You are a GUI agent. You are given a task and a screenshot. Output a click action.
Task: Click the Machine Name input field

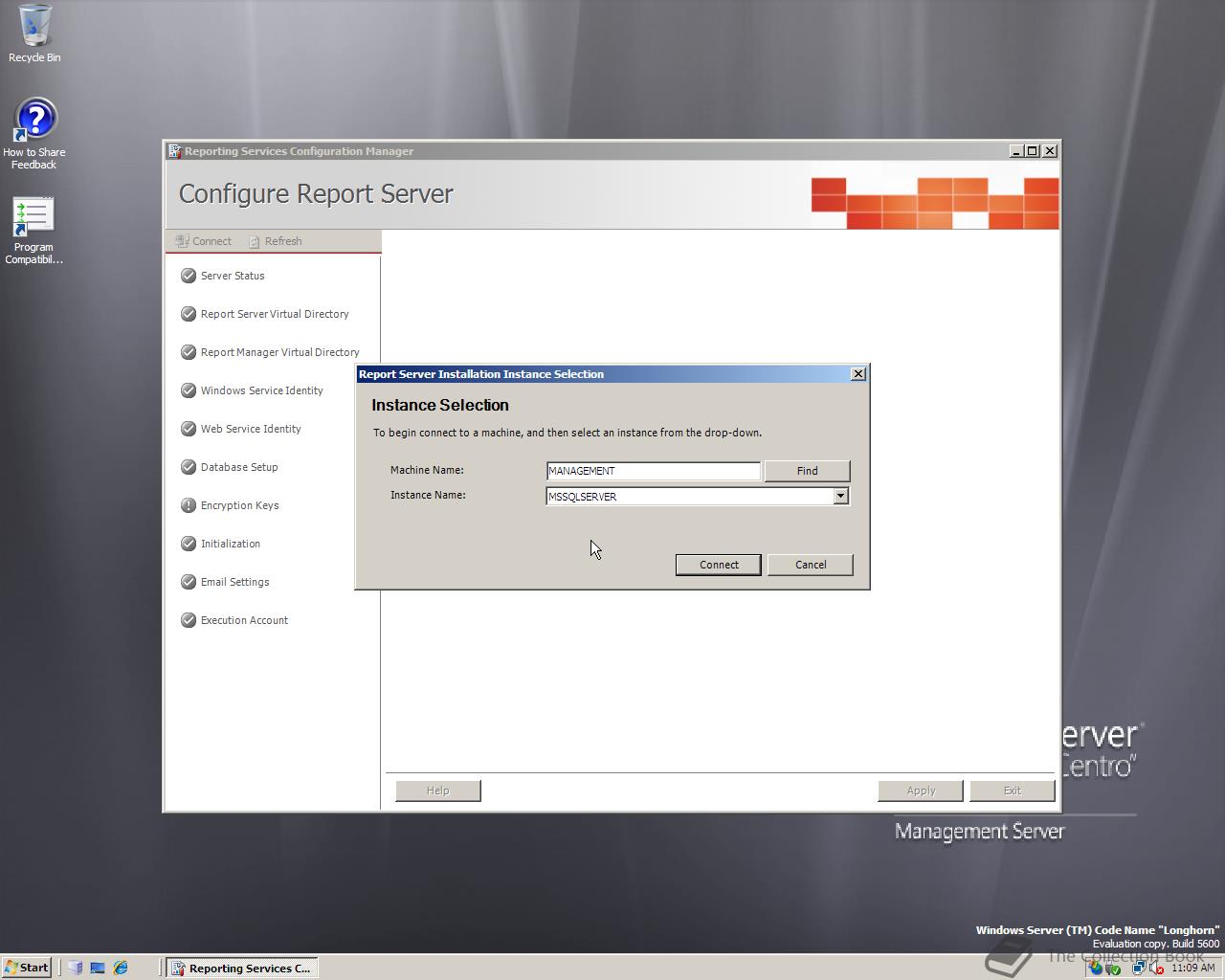click(654, 471)
